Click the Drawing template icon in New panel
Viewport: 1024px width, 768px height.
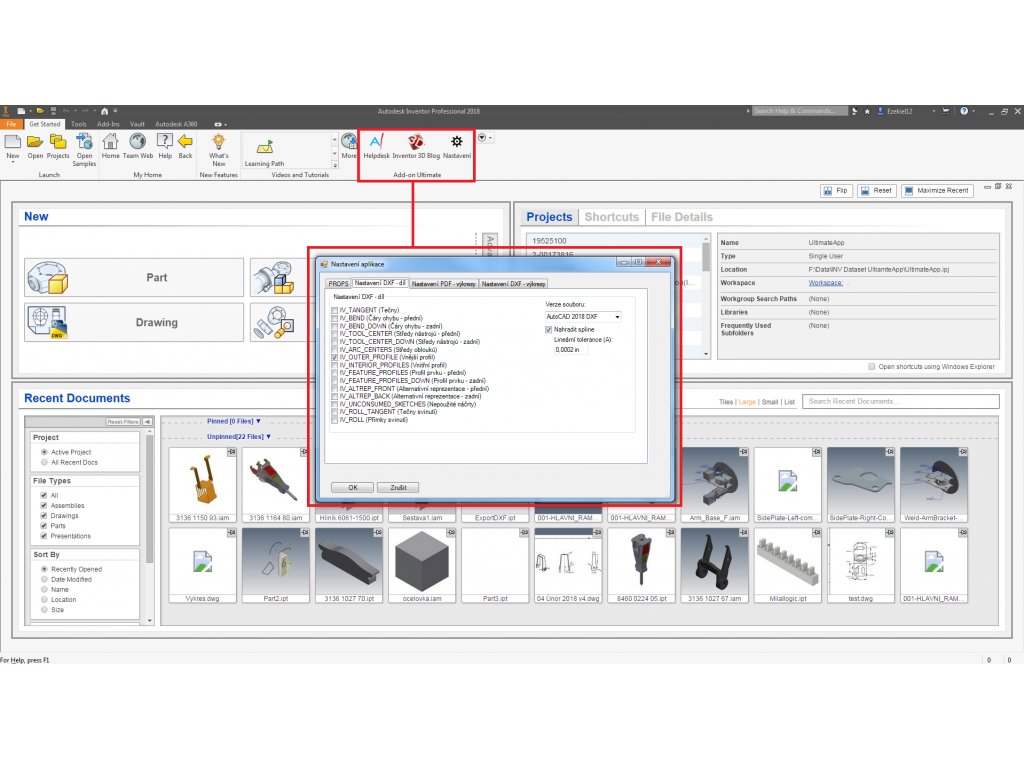pyautogui.click(x=47, y=323)
